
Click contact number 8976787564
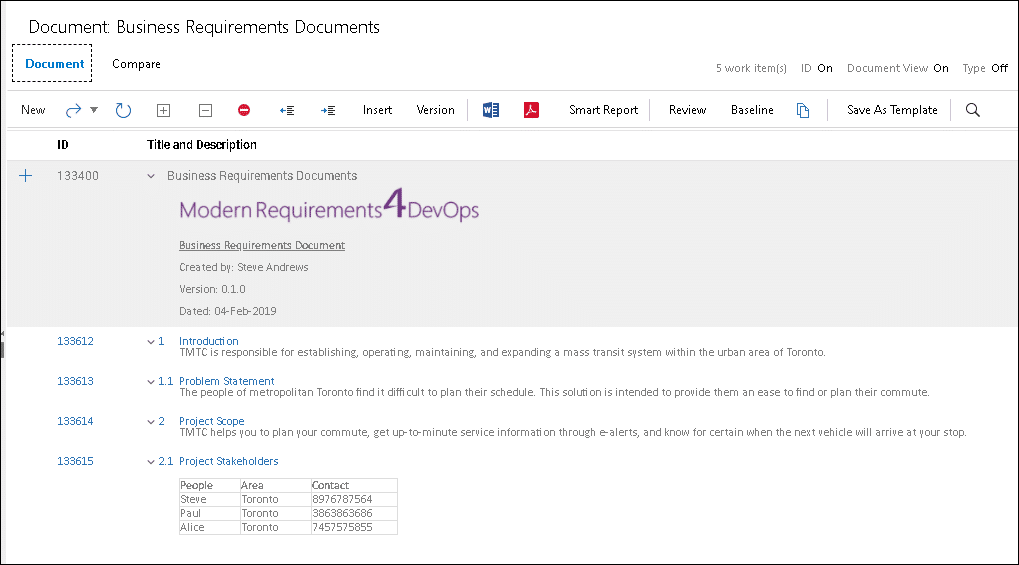(342, 499)
